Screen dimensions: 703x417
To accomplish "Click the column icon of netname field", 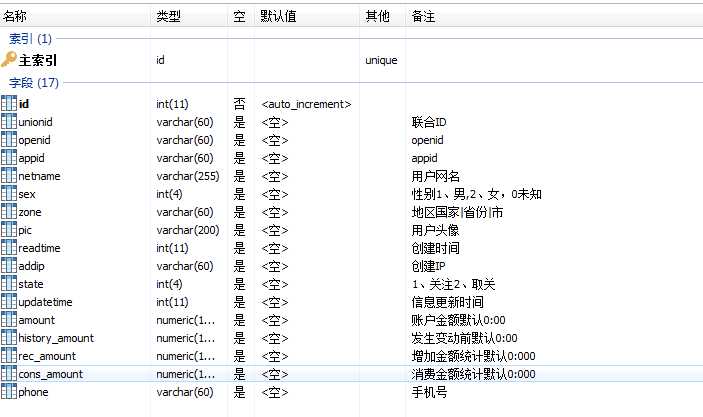I will [9, 175].
